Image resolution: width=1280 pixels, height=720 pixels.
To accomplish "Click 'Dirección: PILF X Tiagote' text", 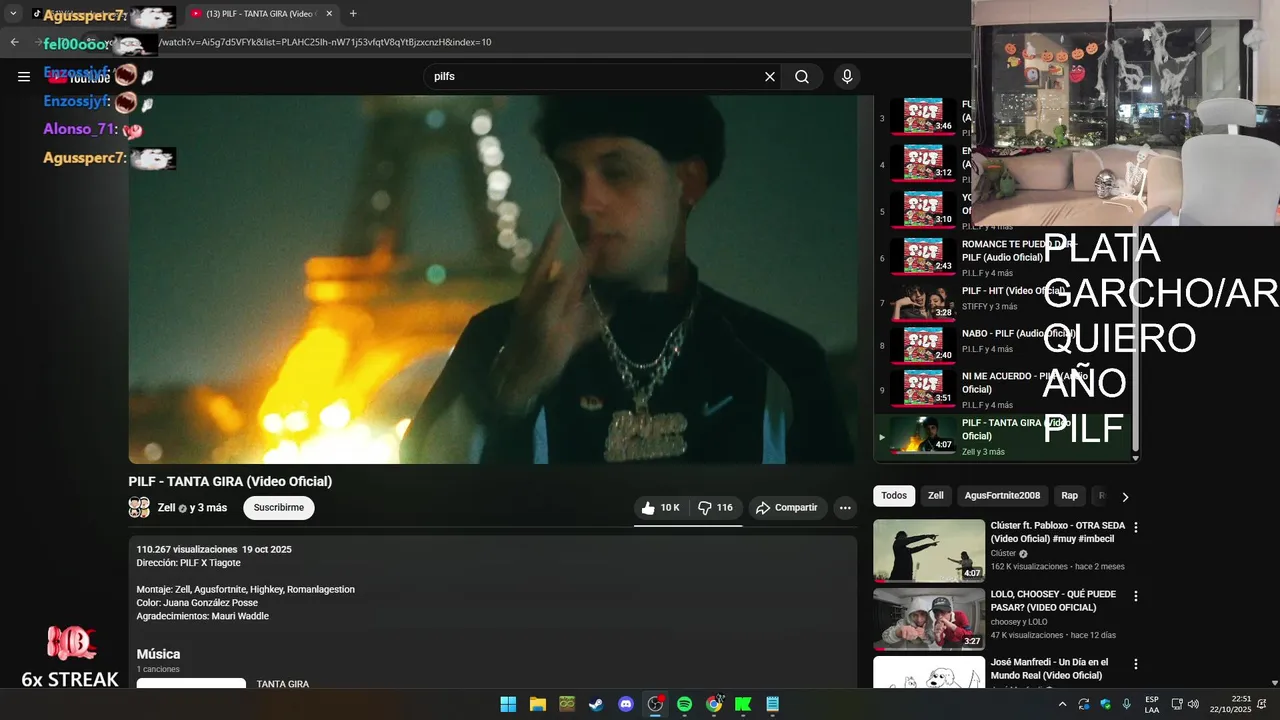I will pos(189,563).
